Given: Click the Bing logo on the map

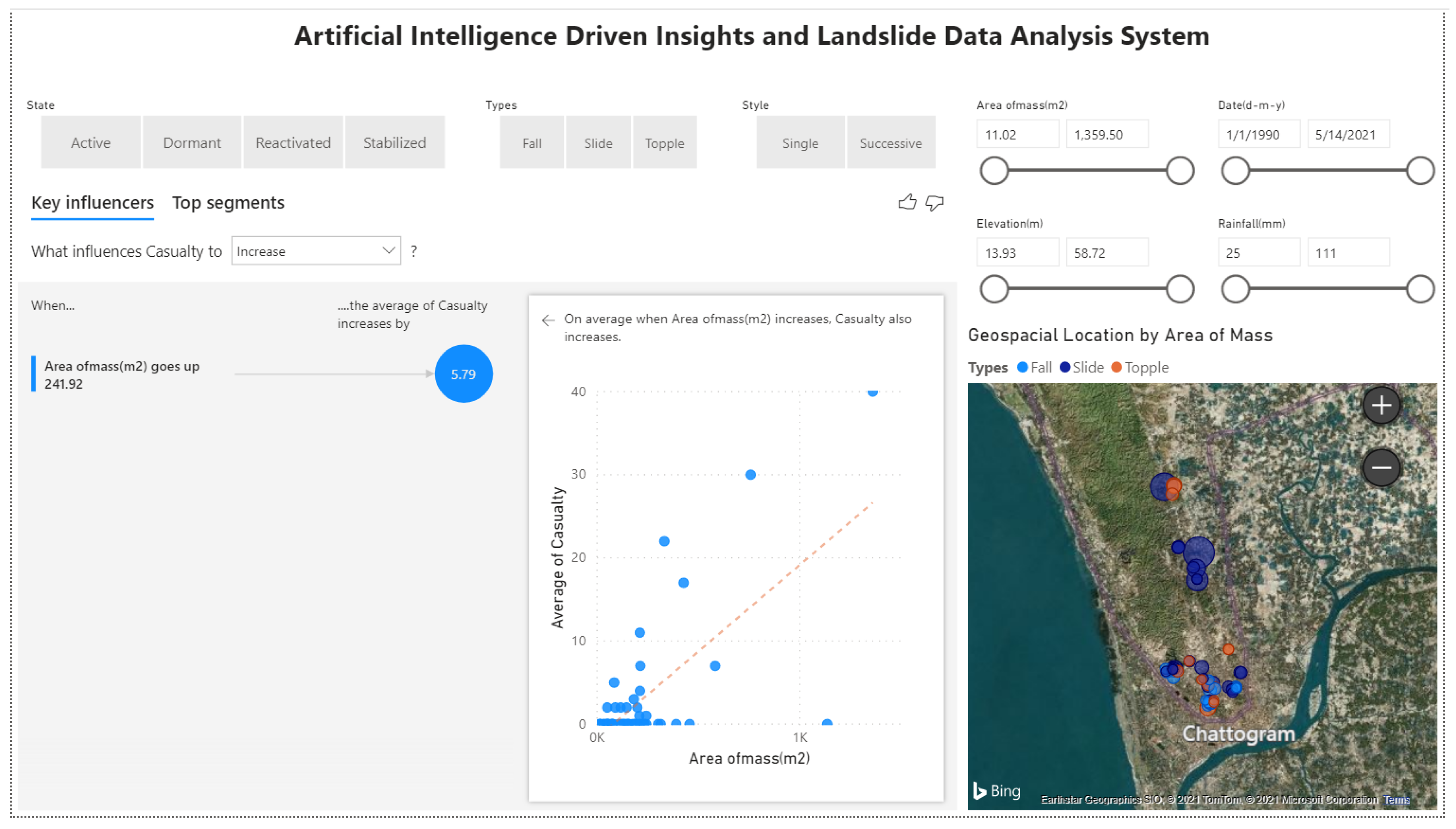Looking at the screenshot, I should 996,790.
